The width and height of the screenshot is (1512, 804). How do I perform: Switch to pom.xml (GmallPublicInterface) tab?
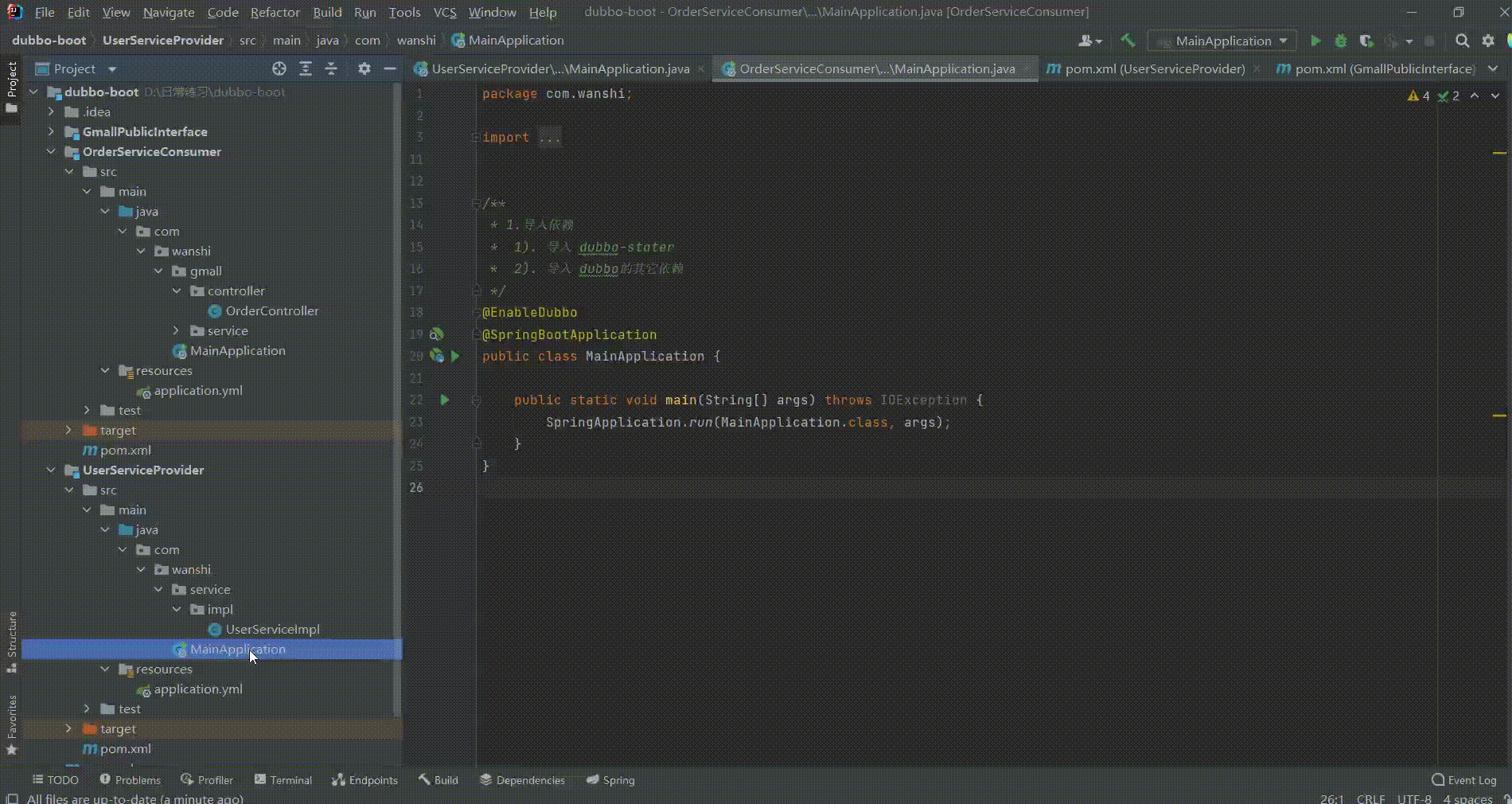tap(1385, 69)
